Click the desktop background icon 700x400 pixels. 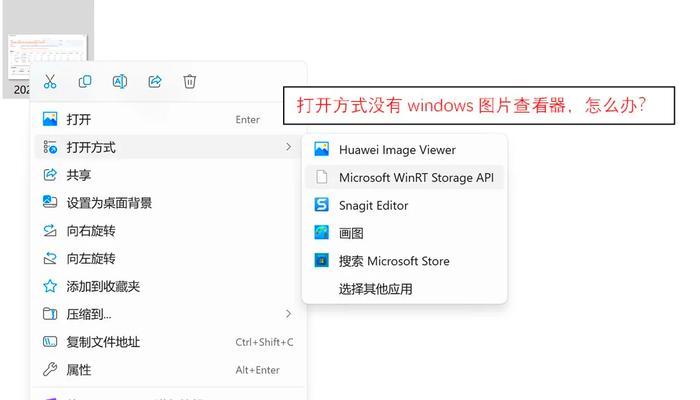[x=50, y=202]
